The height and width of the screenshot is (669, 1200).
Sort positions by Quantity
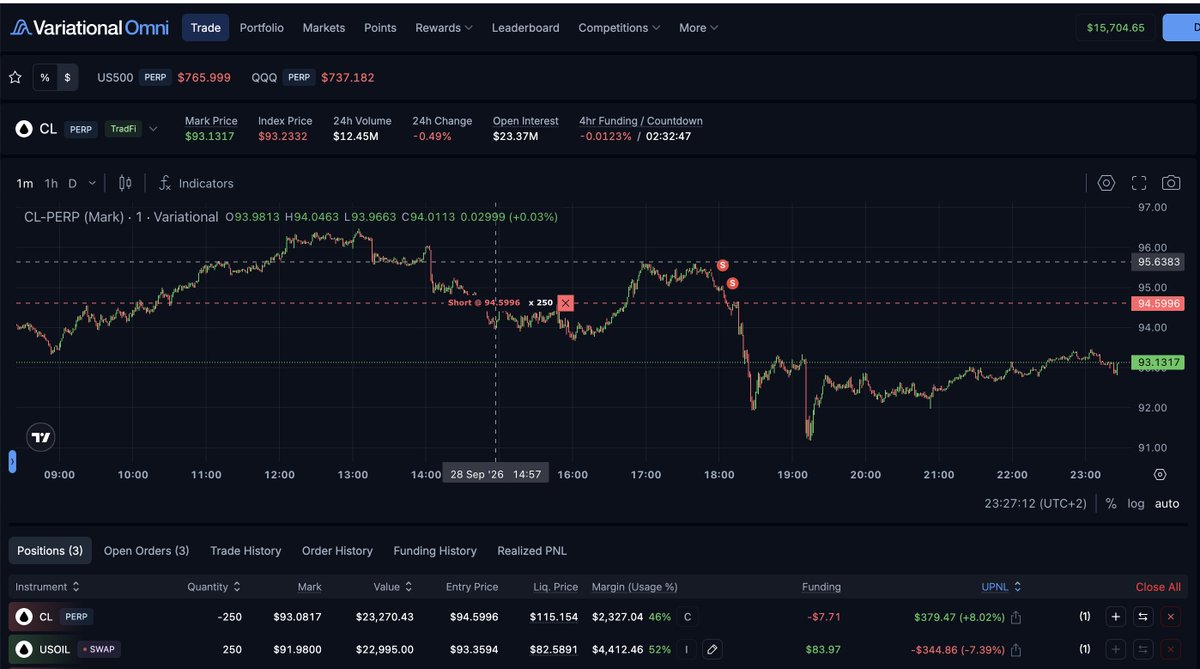point(214,587)
